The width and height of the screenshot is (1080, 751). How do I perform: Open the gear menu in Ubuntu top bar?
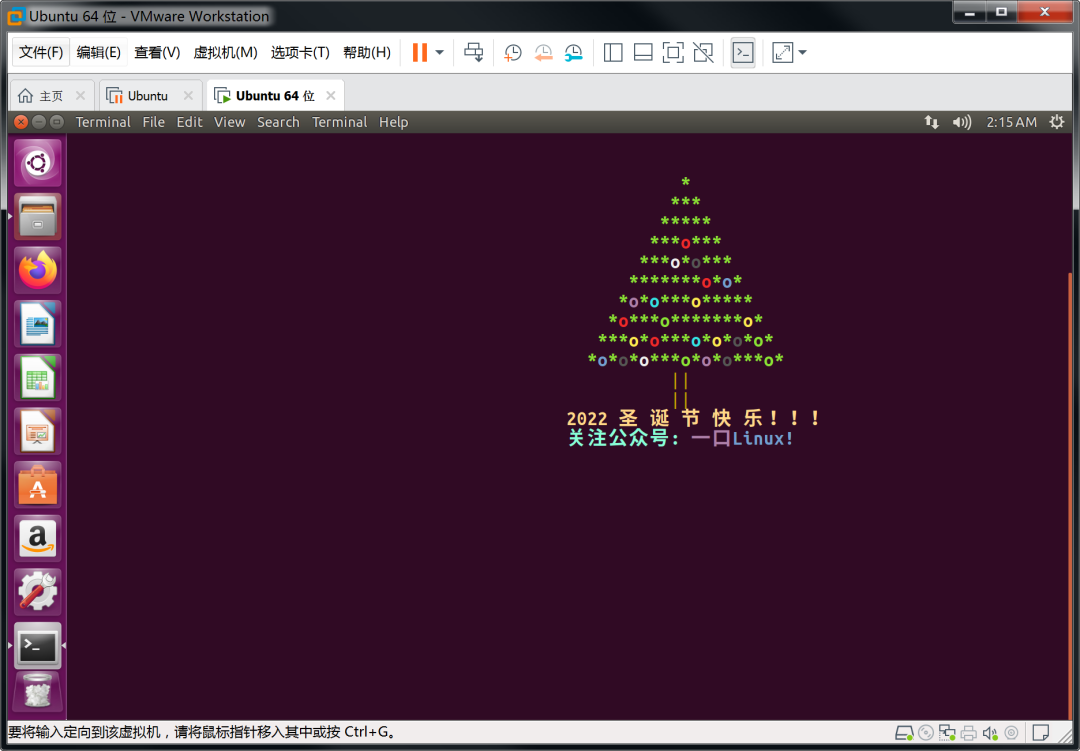[1056, 121]
